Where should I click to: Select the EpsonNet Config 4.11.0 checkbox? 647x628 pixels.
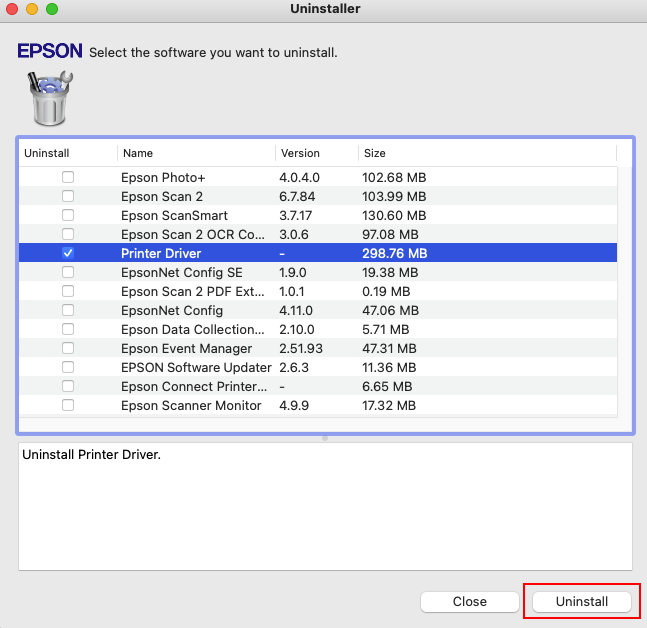pos(68,310)
